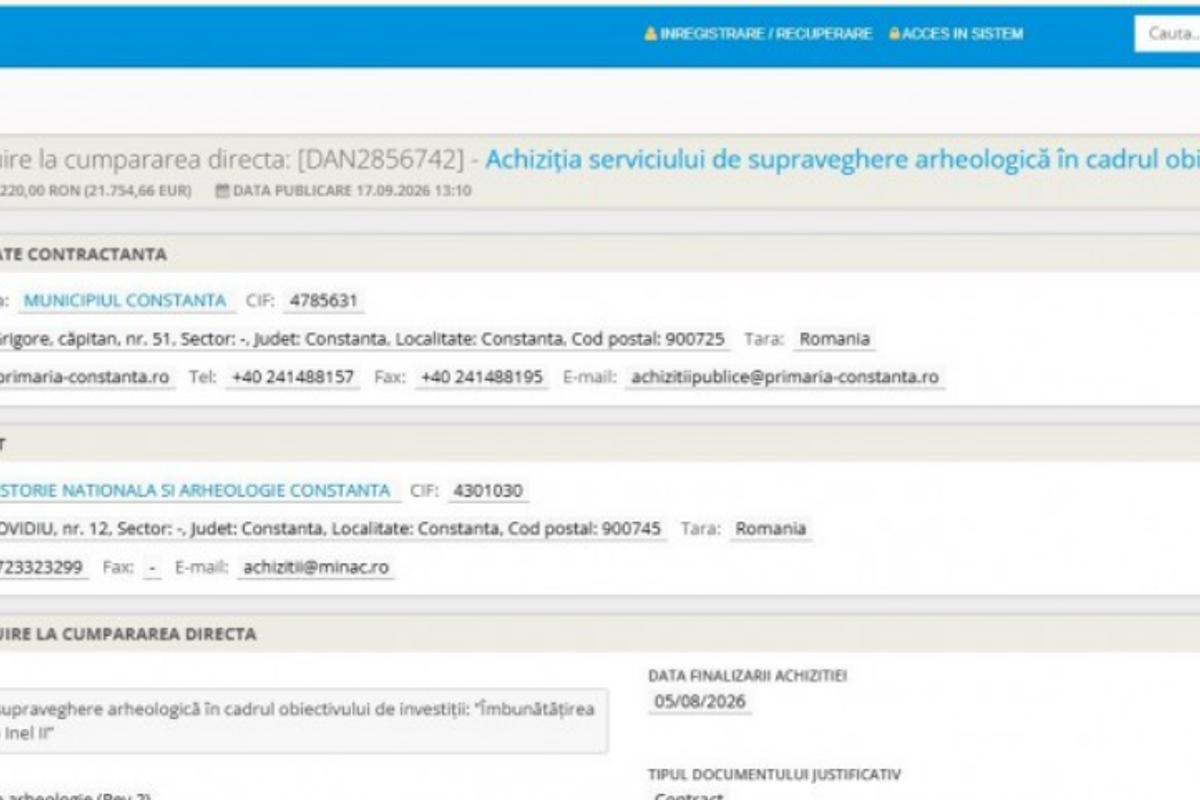Click the user icon beside INREGISTRARE / RECUPERARE

[x=650, y=34]
